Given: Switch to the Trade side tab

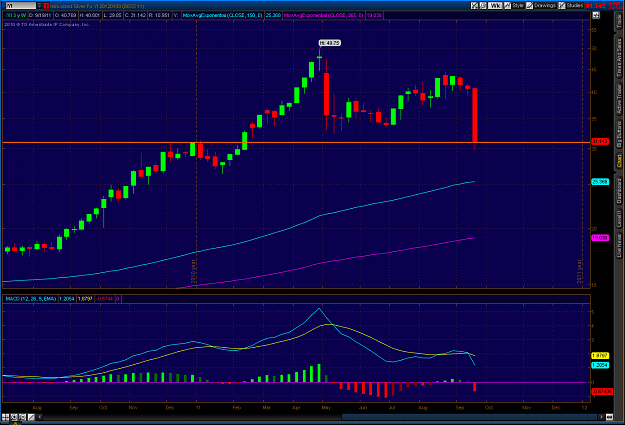Looking at the screenshot, I should [619, 22].
